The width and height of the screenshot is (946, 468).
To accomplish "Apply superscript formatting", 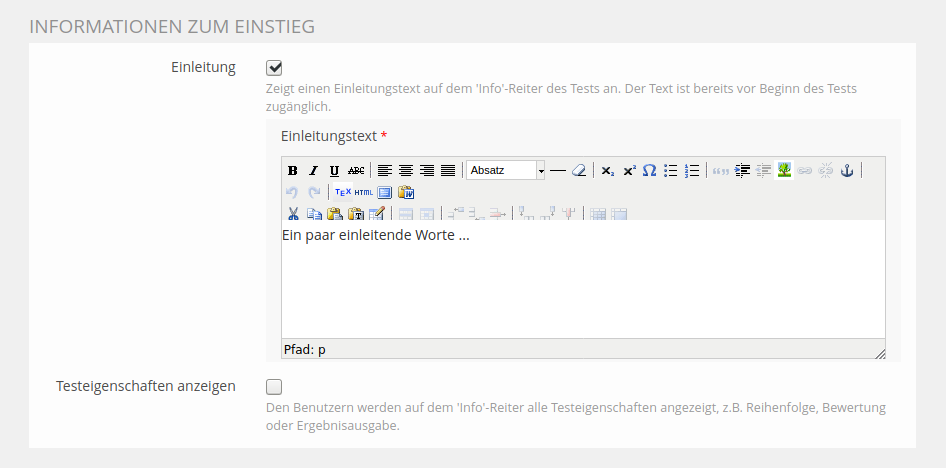I will 629,171.
